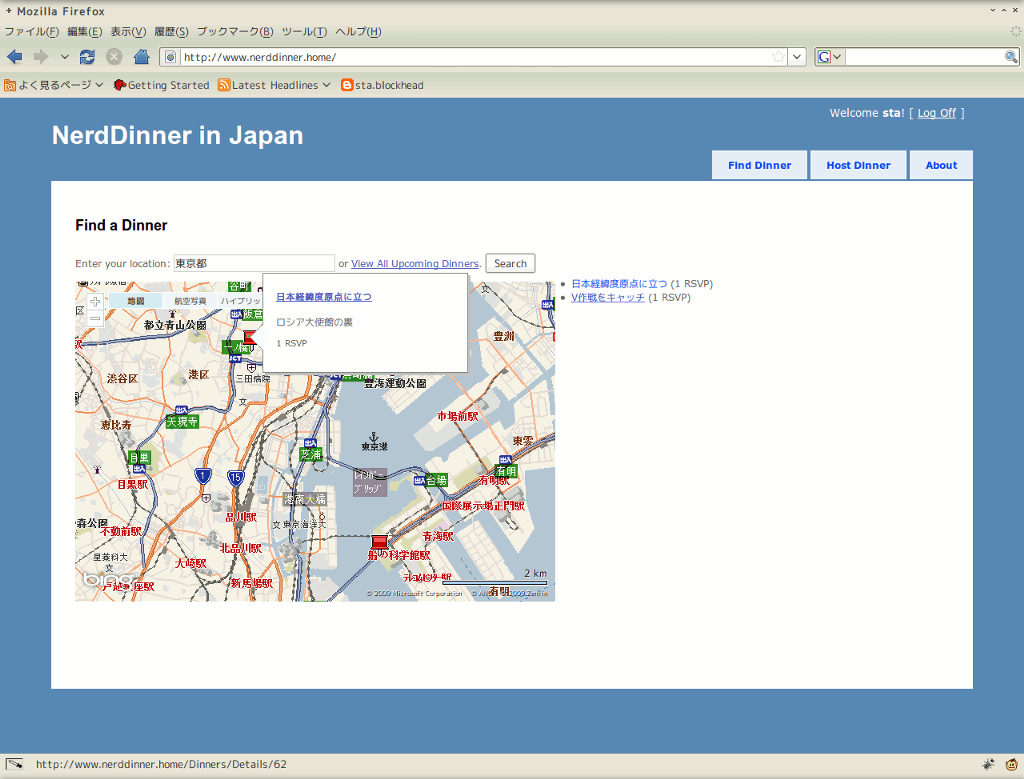1024x779 pixels.
Task: Open the 編集(E) menu
Action: pos(84,31)
